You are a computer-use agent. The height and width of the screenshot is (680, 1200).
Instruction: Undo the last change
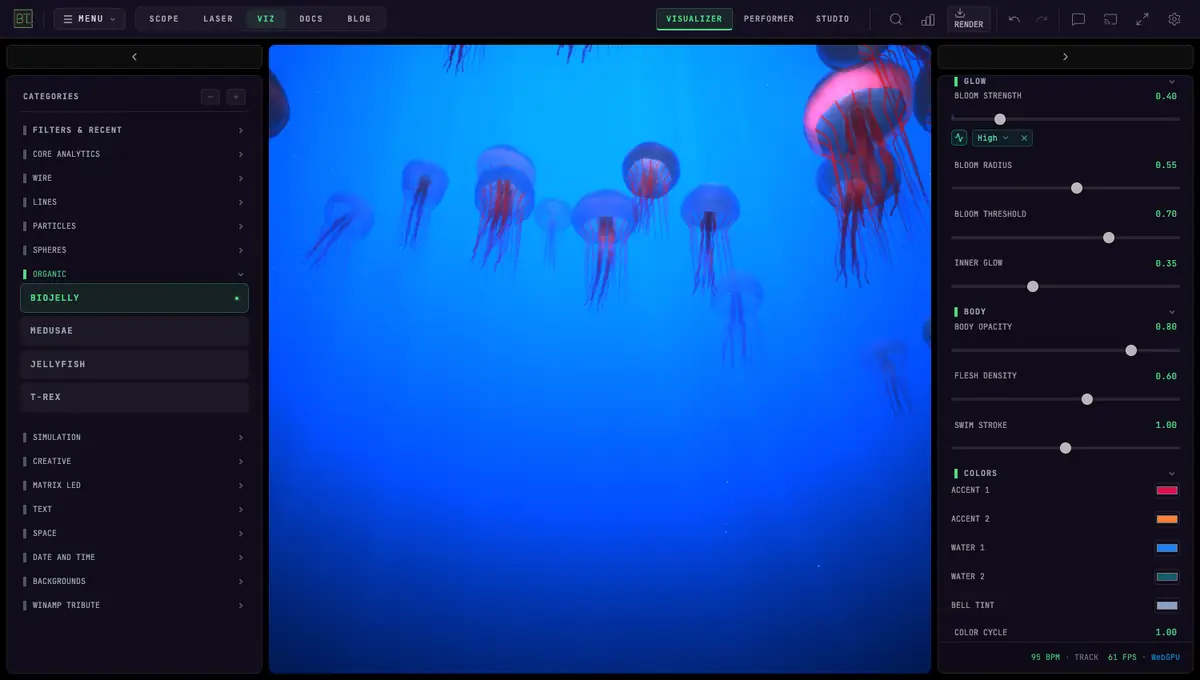(1014, 19)
